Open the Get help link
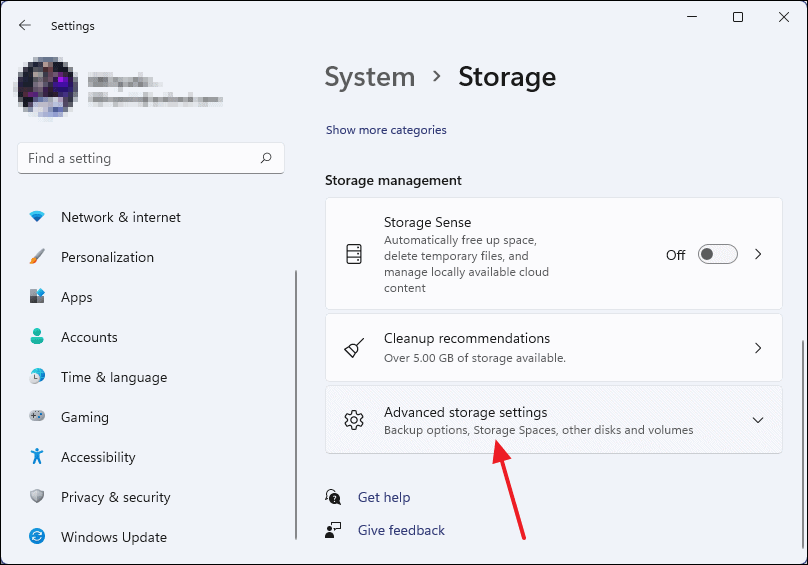 (384, 497)
